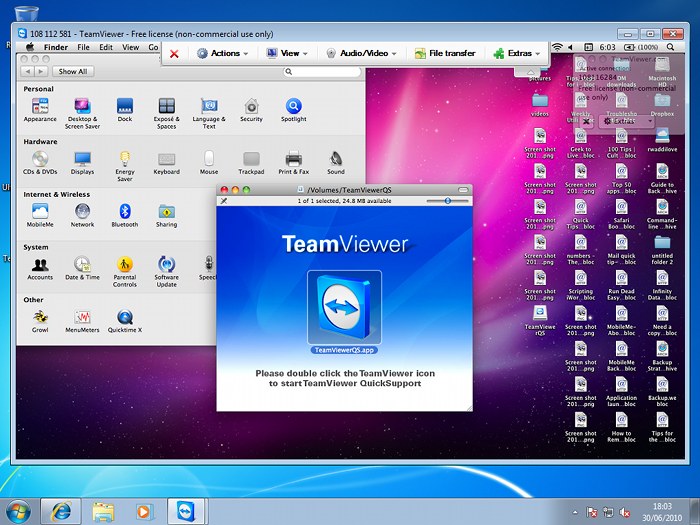Open the Wi-Fi status menu
The image size is (700, 525).
(557, 47)
